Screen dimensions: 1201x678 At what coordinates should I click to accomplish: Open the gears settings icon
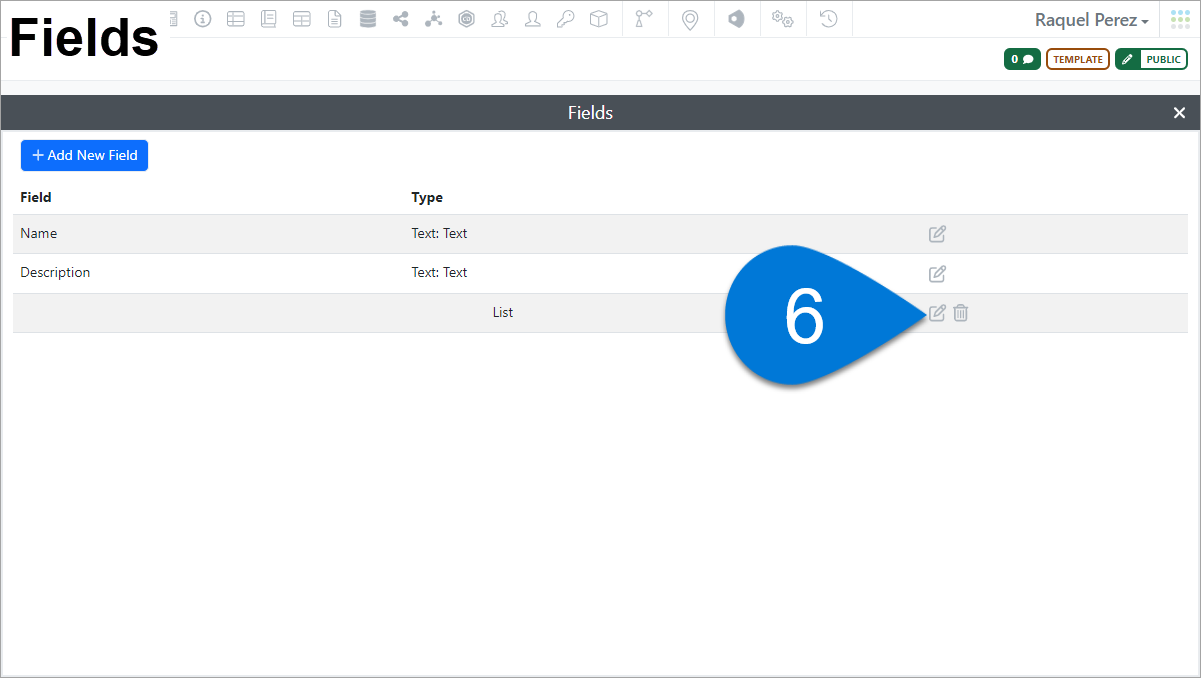click(x=782, y=19)
